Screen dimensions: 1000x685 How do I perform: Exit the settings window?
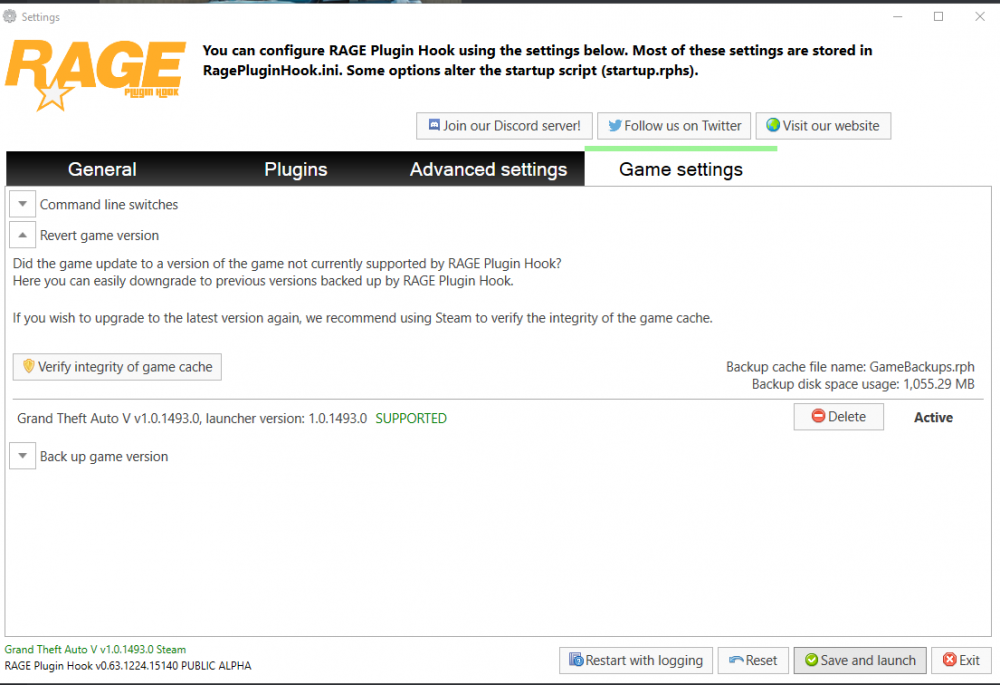[x=961, y=660]
